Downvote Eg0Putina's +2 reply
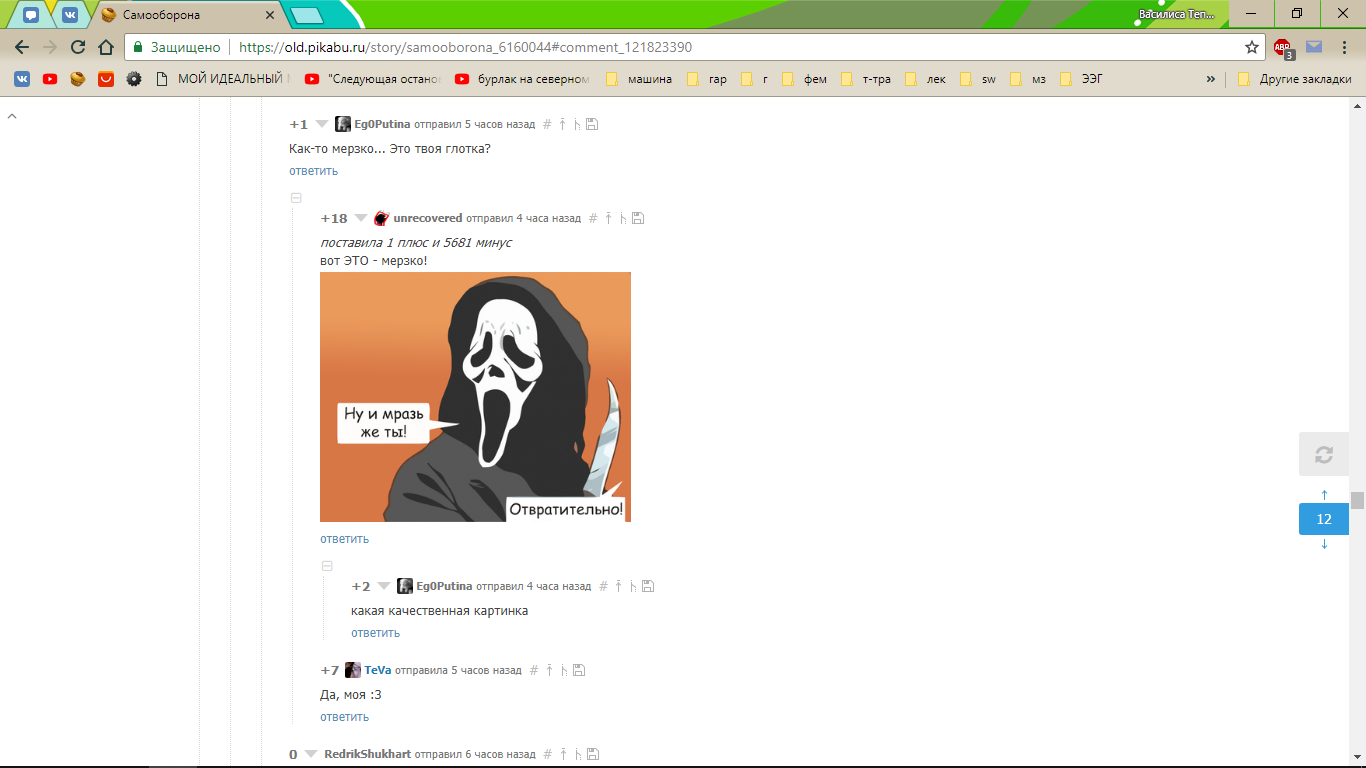The height and width of the screenshot is (768, 1366). [383, 586]
